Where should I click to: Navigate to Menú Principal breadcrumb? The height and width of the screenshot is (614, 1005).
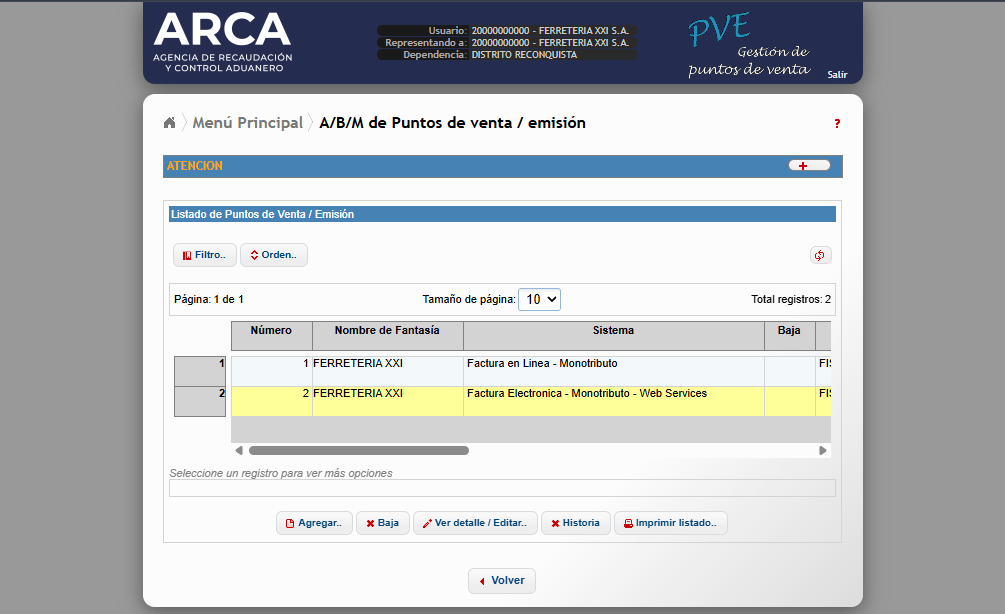(247, 122)
